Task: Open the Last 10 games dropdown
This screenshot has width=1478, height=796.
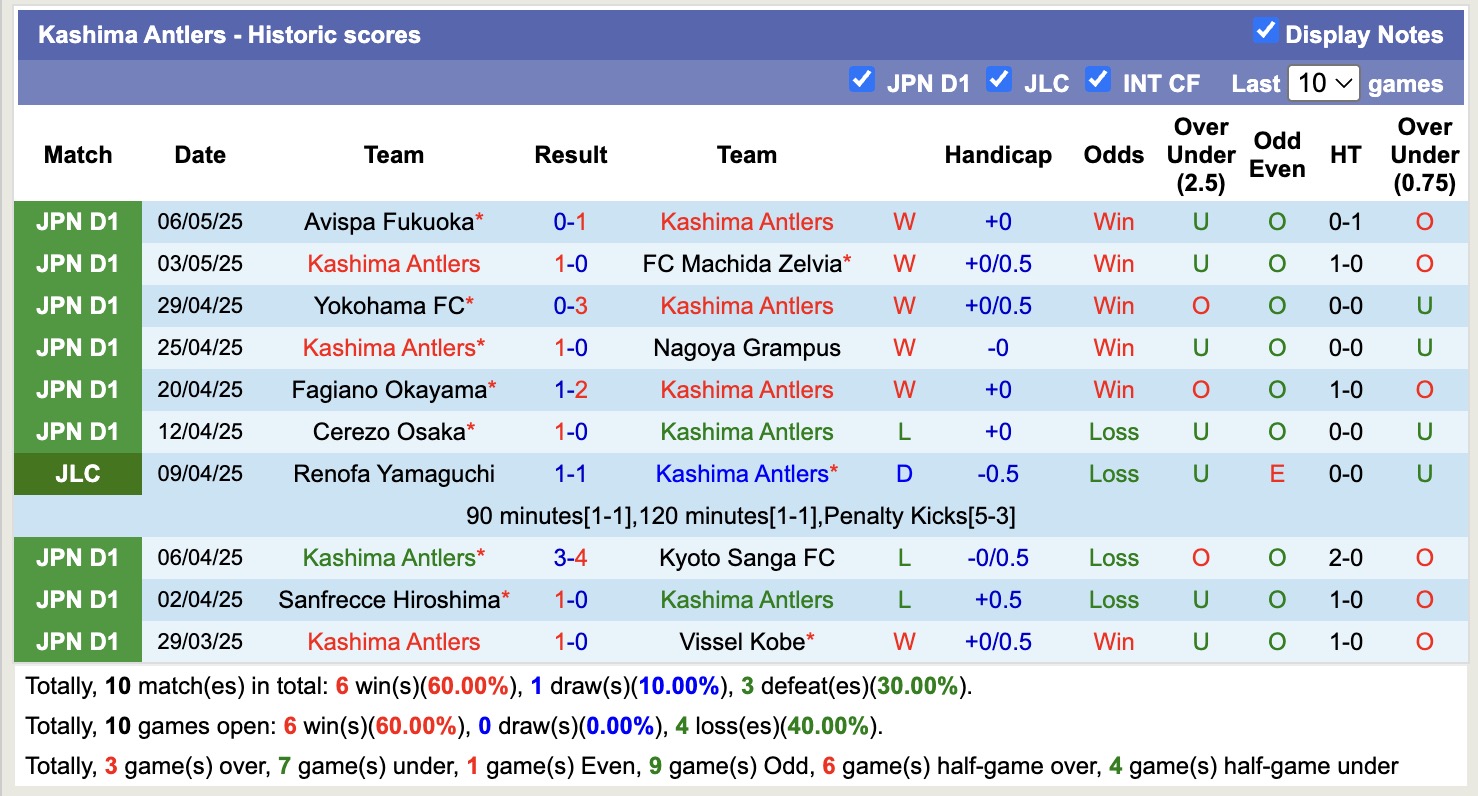Action: coord(1323,83)
